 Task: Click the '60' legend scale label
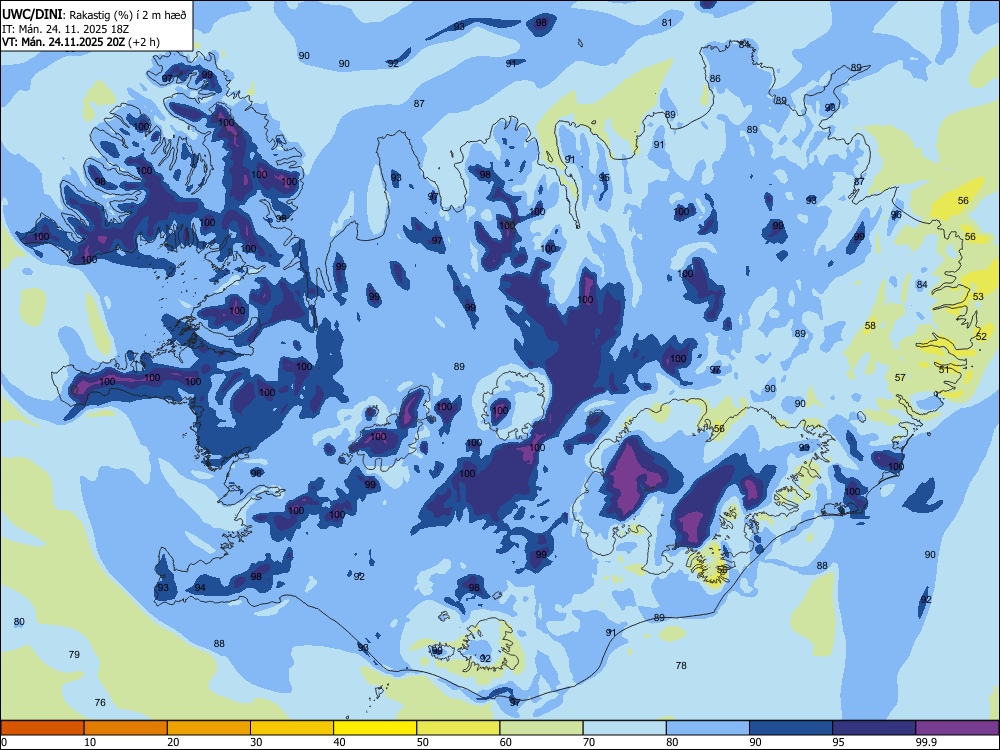click(506, 742)
